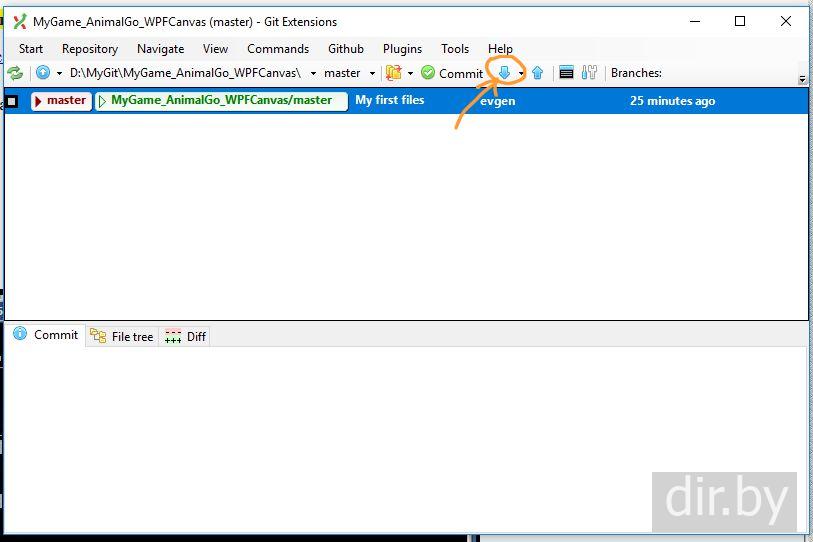Click the green Refresh arrows icon
The height and width of the screenshot is (542, 813).
(15, 73)
